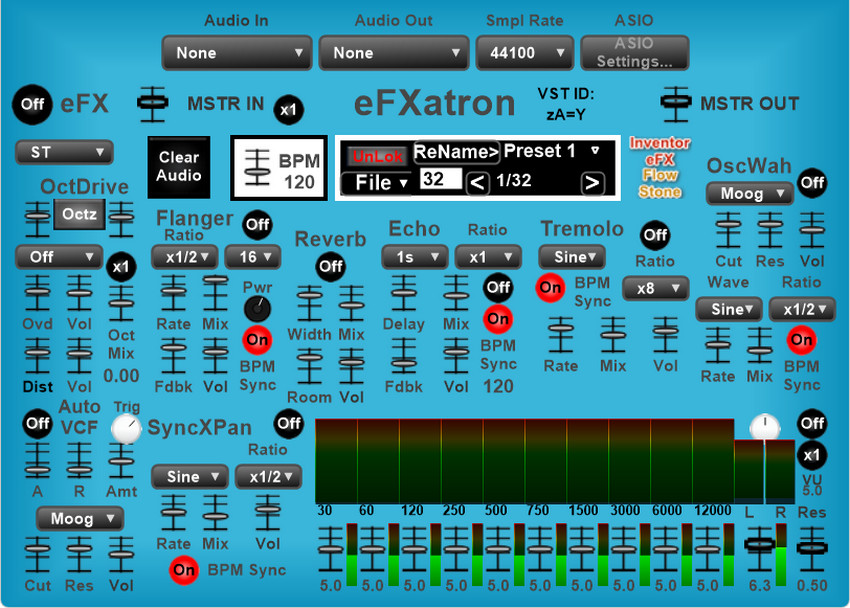Open the Smpl Rate 44100 dropdown
Viewport: 850px width, 608px height.
pyautogui.click(x=524, y=53)
